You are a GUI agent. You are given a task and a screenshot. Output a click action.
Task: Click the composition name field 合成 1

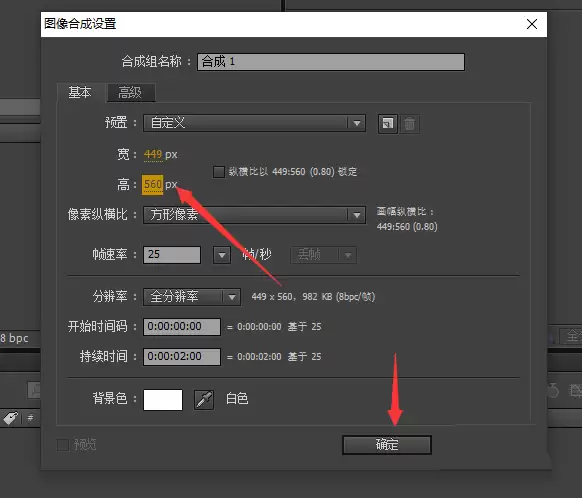tap(331, 62)
